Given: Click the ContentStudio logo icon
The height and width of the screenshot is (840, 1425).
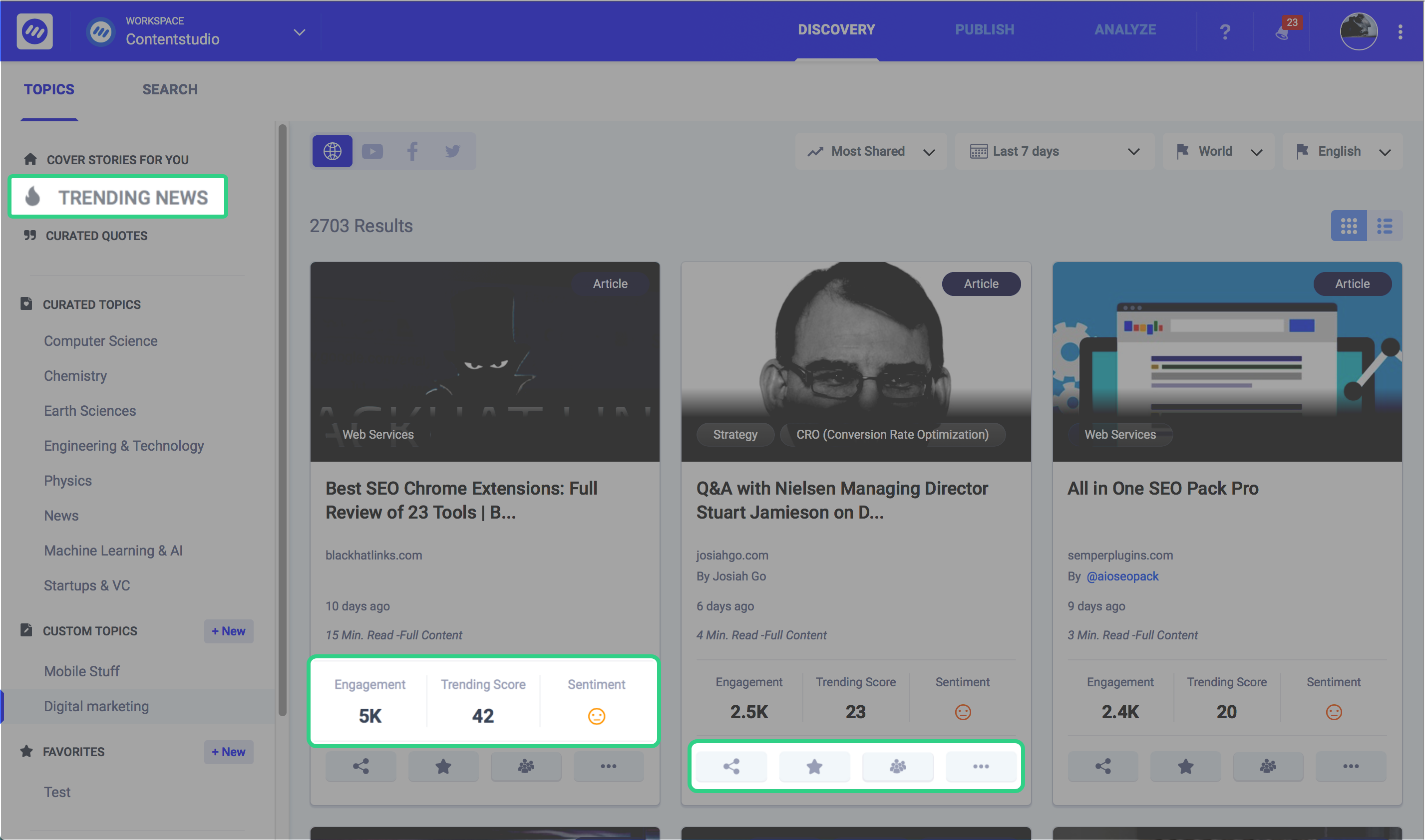Looking at the screenshot, I should pyautogui.click(x=34, y=31).
